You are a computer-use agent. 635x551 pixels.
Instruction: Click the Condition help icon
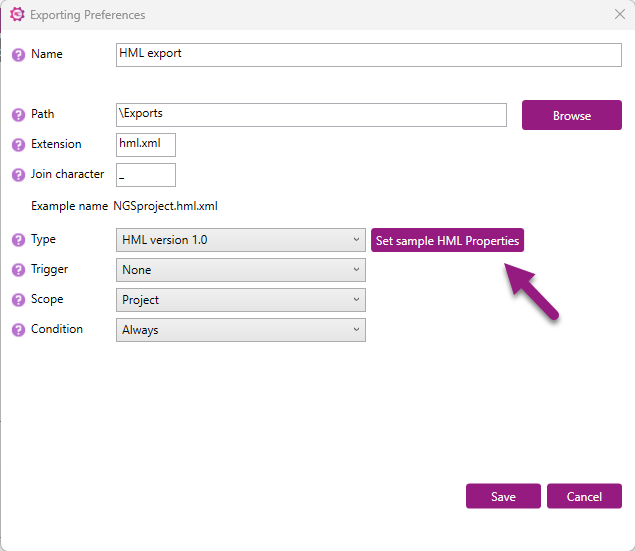[18, 330]
